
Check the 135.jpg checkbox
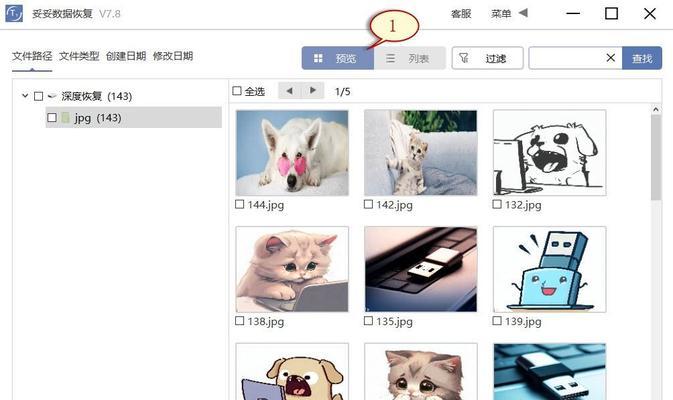coord(368,321)
